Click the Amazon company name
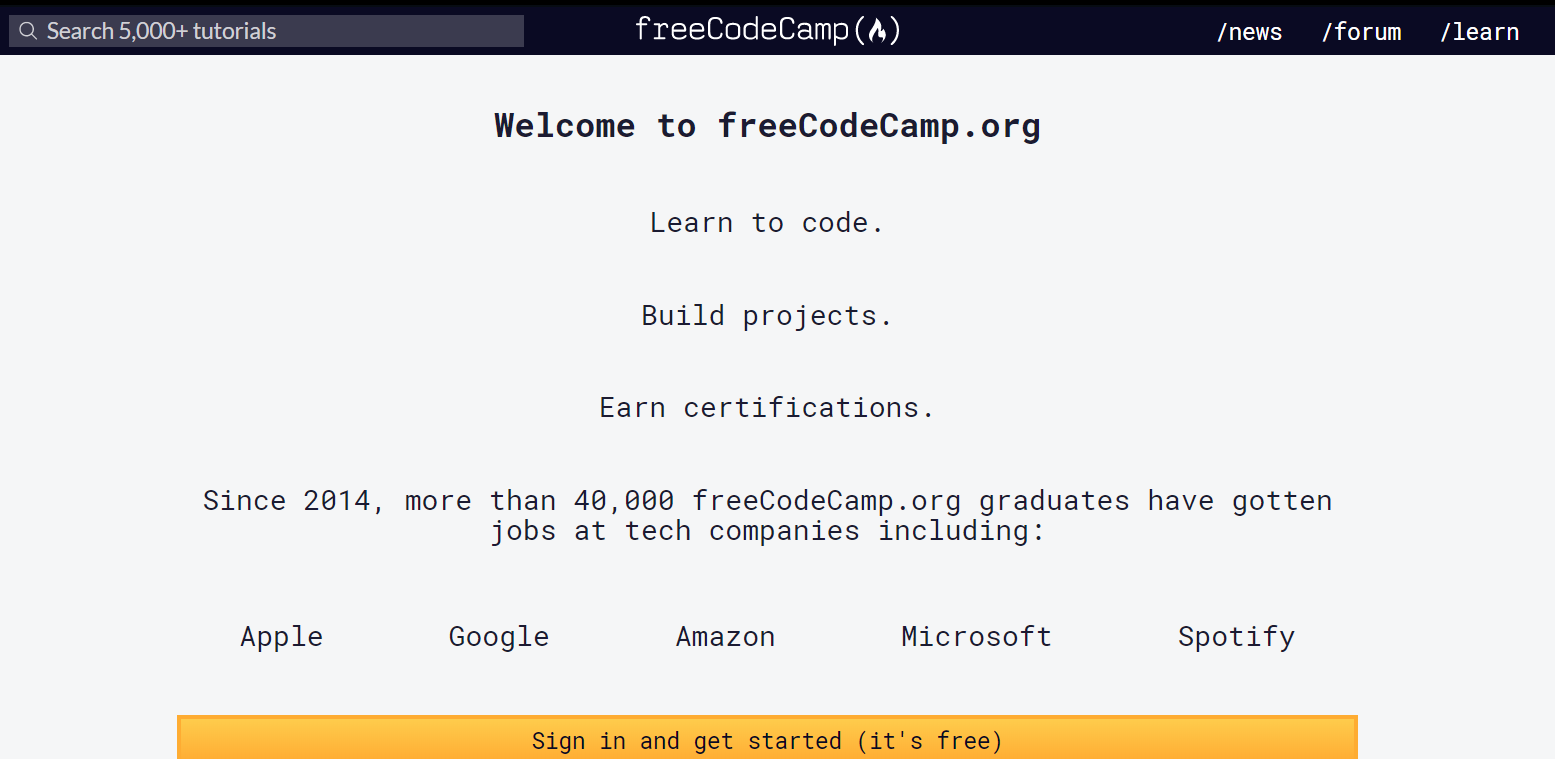1555x759 pixels. (x=725, y=637)
